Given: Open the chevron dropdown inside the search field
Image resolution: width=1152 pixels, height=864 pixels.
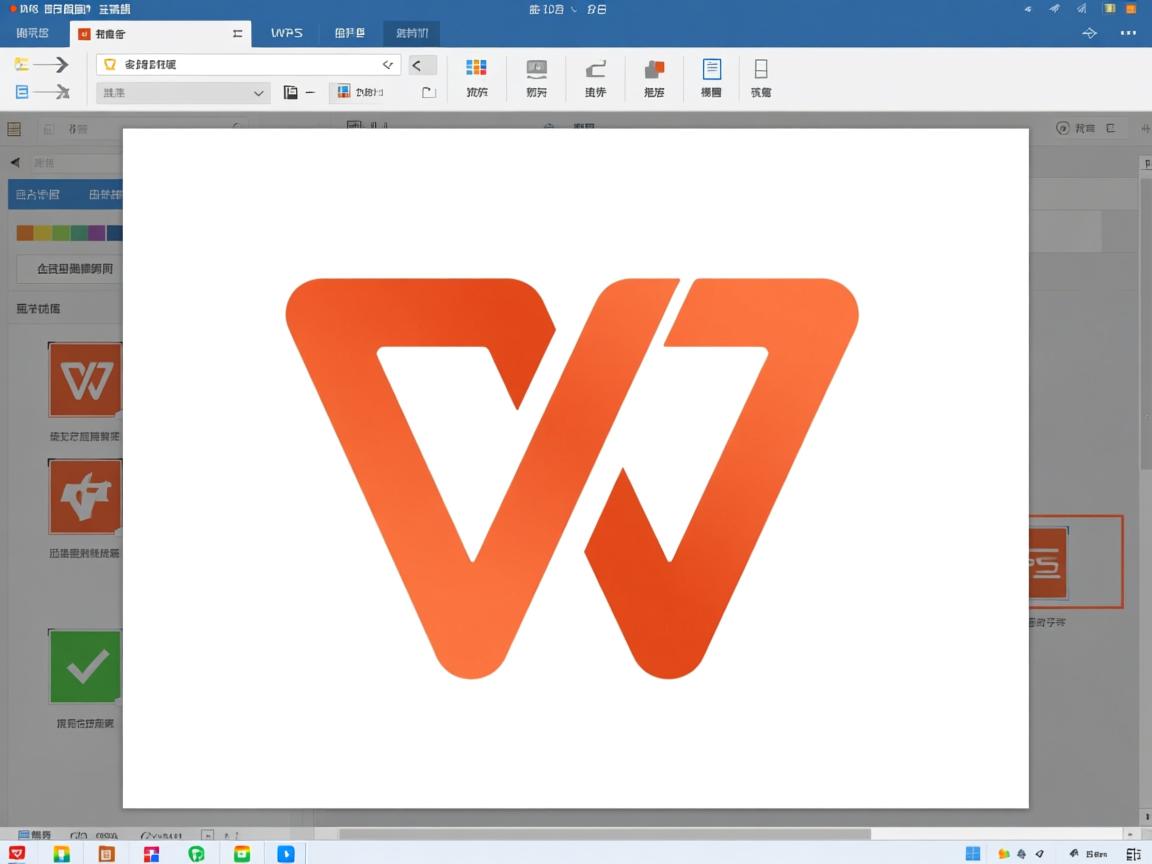Looking at the screenshot, I should [388, 65].
